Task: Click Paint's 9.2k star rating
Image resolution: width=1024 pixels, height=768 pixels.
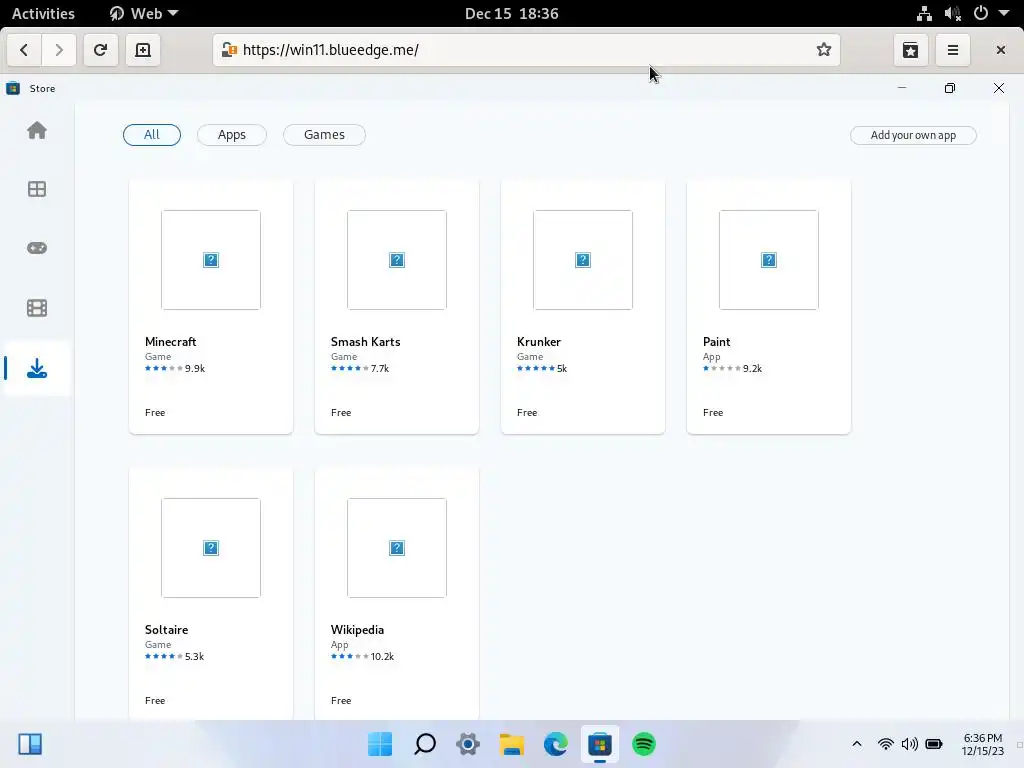Action: [732, 368]
